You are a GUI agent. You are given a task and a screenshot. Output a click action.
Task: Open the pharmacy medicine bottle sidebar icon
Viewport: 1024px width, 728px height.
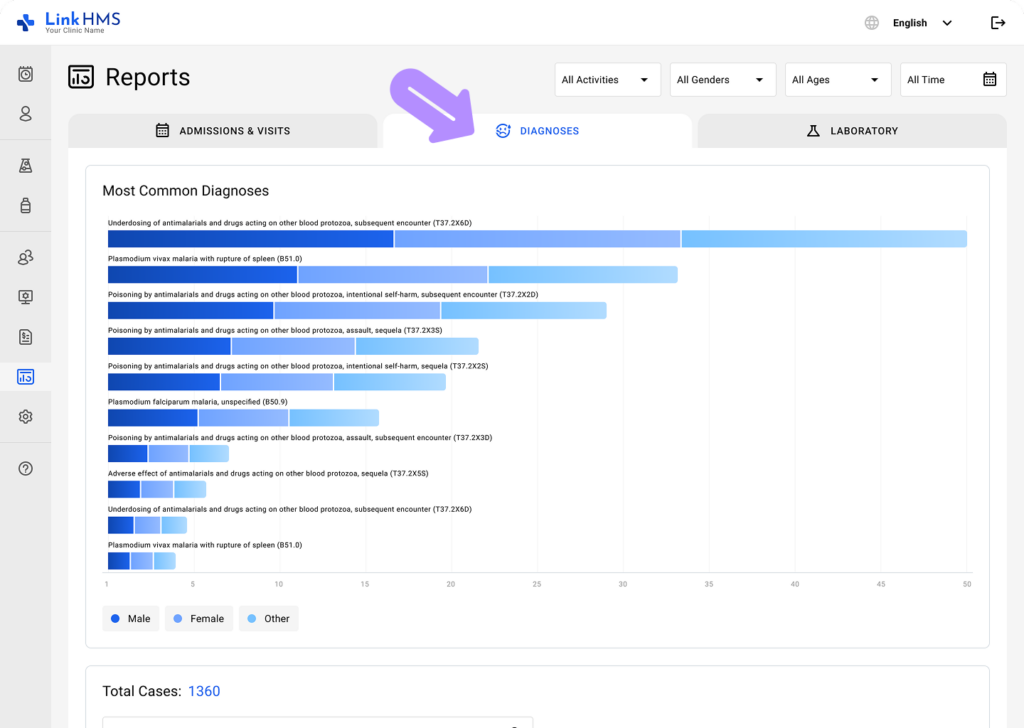click(25, 205)
